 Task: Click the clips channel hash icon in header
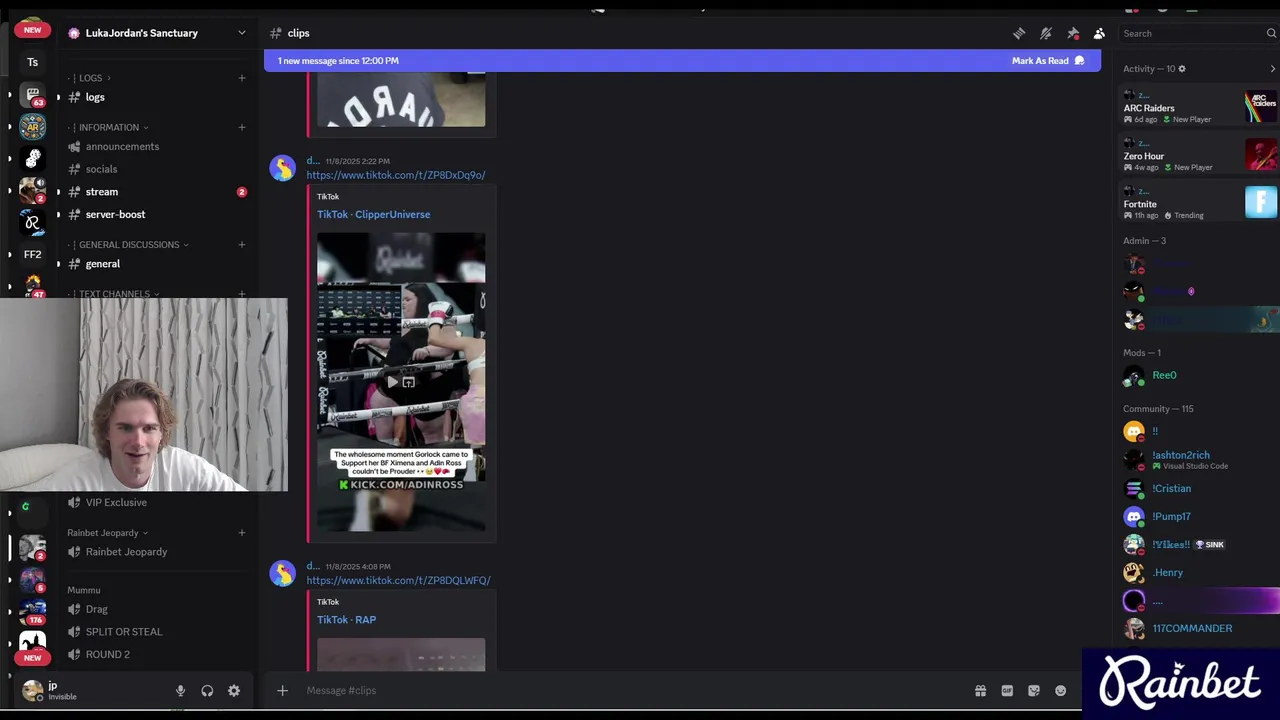pos(276,33)
